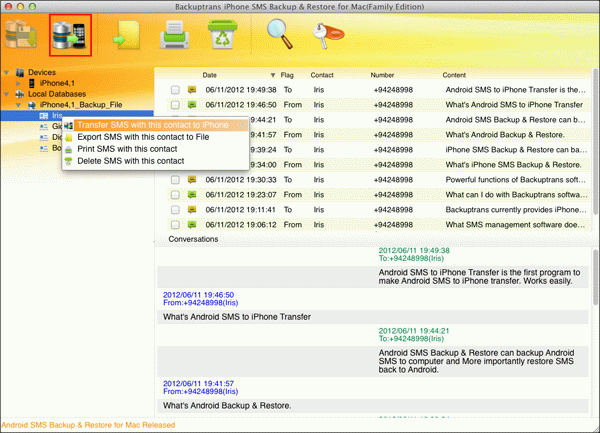Click the Local Databases icon in sidebar

point(20,94)
